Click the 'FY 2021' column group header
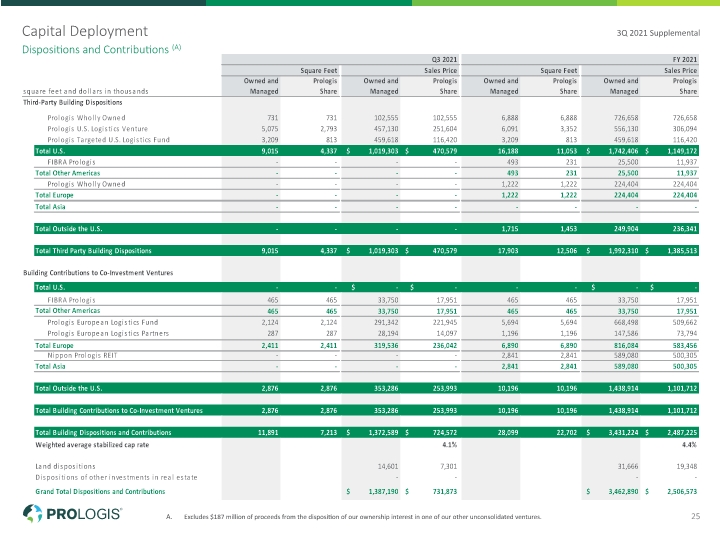Image resolution: width=720 pixels, height=540 pixels. (x=685, y=59)
